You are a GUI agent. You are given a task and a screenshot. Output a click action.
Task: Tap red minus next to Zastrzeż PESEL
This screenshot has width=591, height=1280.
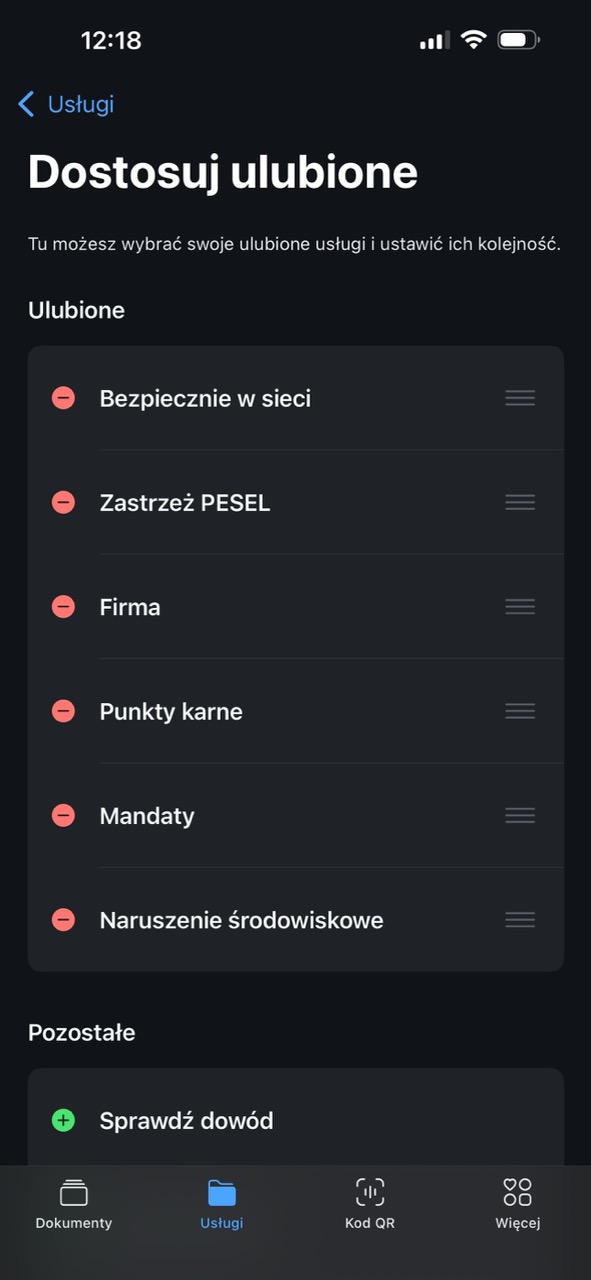[x=63, y=502]
